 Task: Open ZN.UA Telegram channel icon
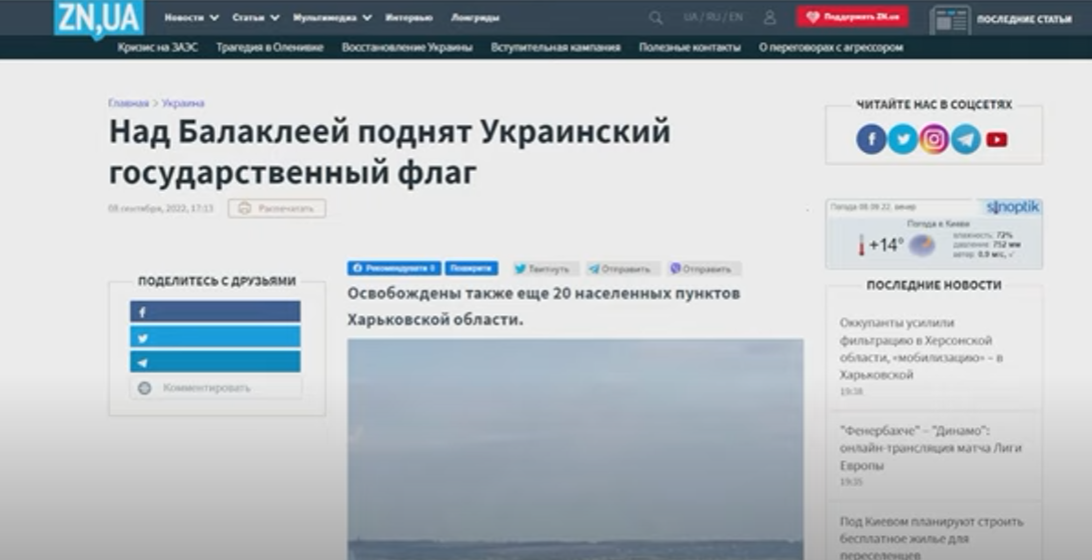(x=965, y=139)
